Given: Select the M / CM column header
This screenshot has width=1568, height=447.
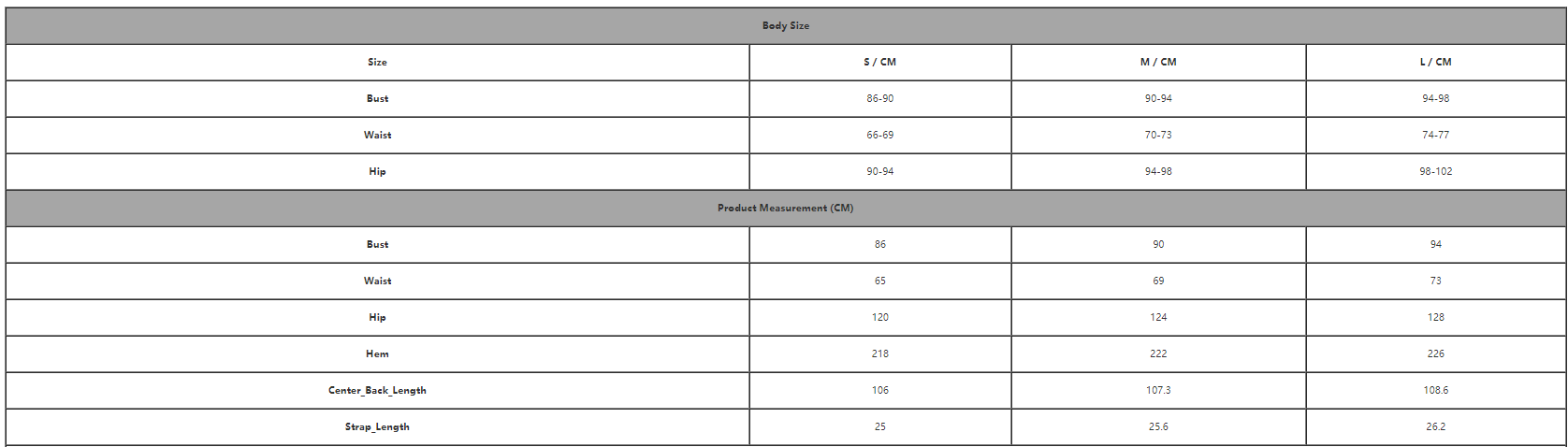Looking at the screenshot, I should tap(1158, 62).
